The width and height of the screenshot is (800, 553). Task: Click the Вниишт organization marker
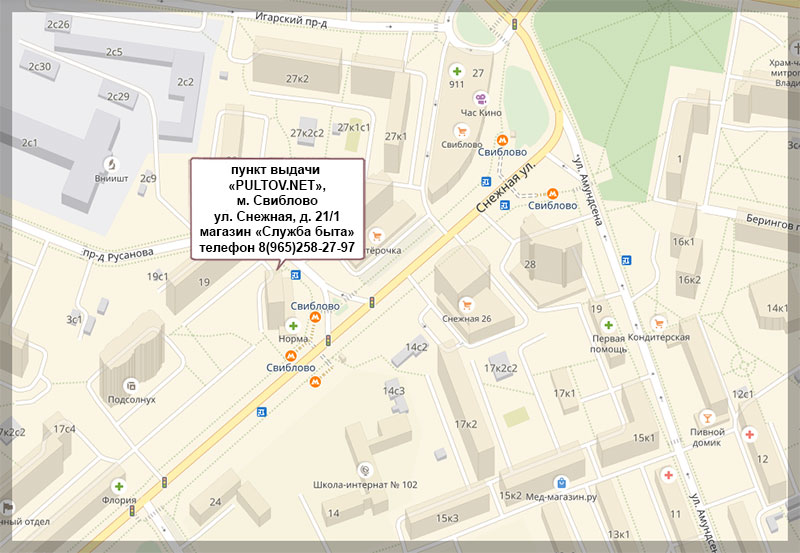pos(112,162)
